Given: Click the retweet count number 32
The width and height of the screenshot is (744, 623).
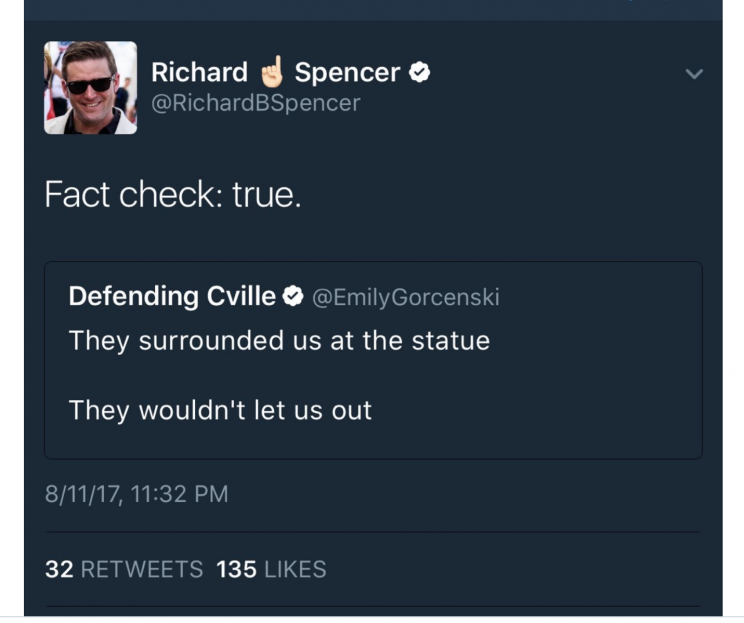Looking at the screenshot, I should [x=59, y=569].
